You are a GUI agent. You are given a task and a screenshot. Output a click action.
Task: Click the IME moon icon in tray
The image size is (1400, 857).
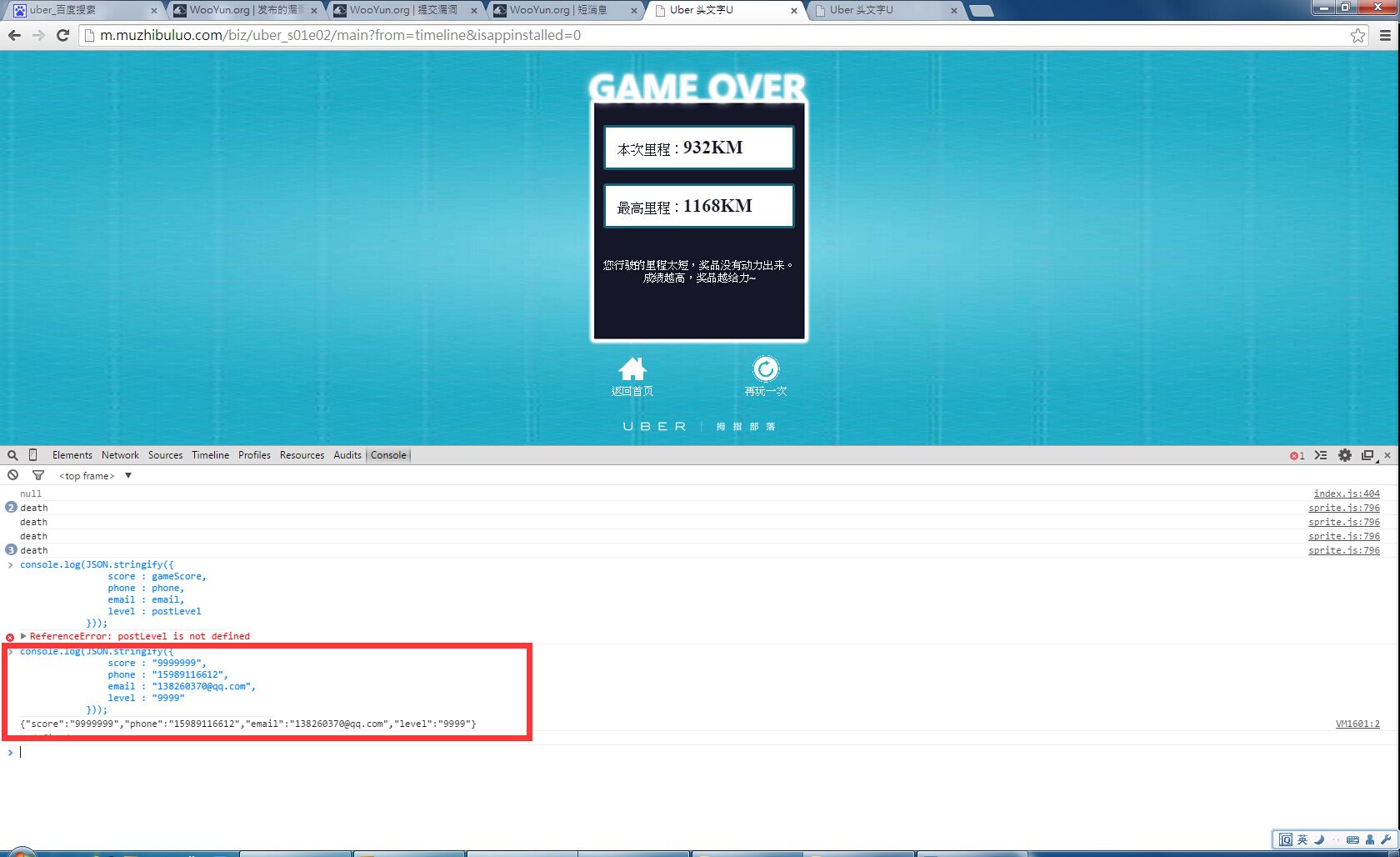(1319, 839)
